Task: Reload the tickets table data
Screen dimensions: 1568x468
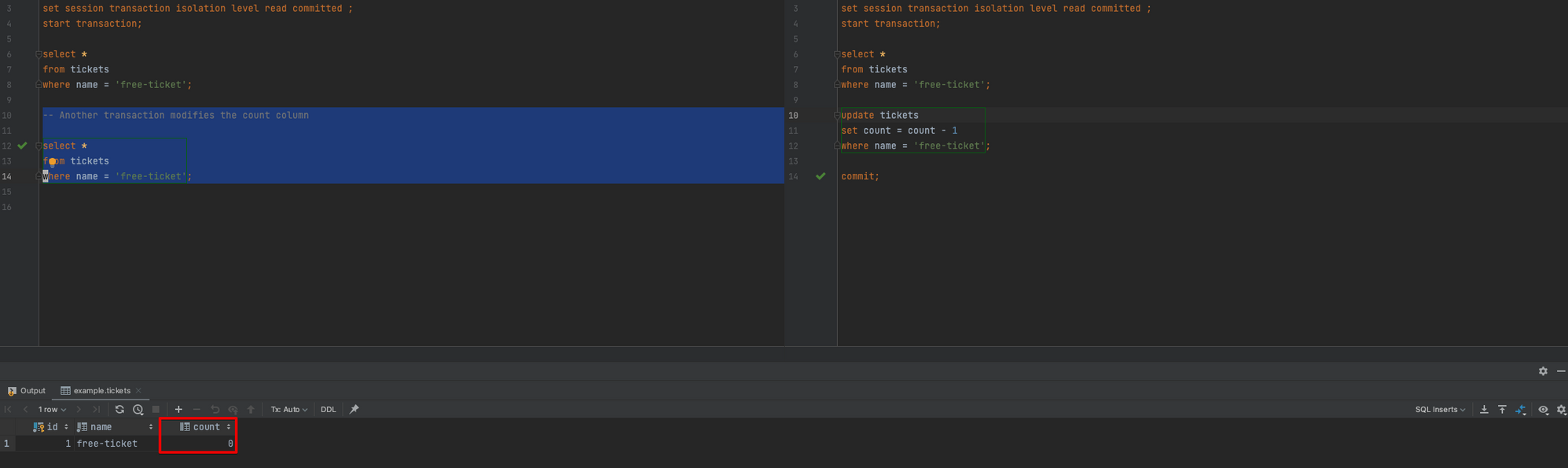Action: click(119, 409)
